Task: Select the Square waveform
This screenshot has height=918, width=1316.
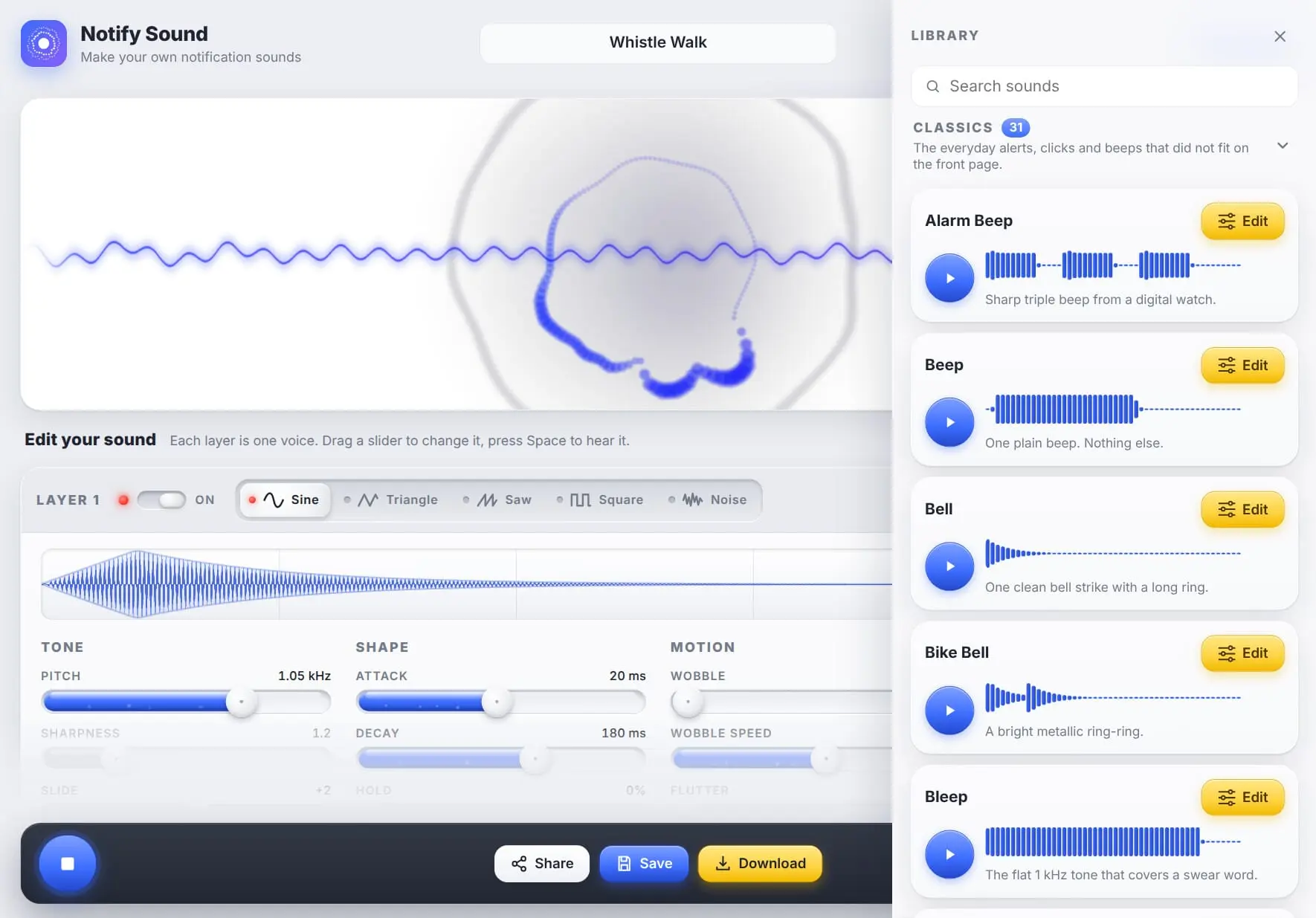Action: [x=601, y=500]
